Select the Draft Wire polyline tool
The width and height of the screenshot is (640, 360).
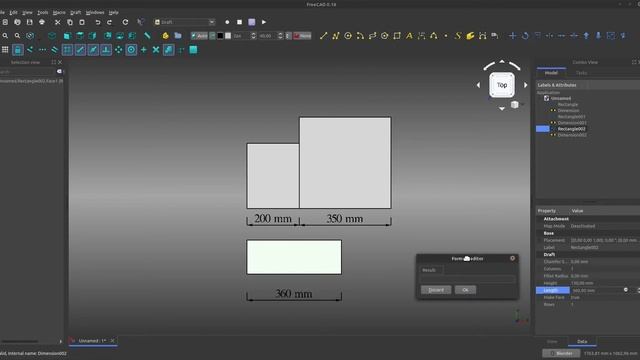pos(336,36)
